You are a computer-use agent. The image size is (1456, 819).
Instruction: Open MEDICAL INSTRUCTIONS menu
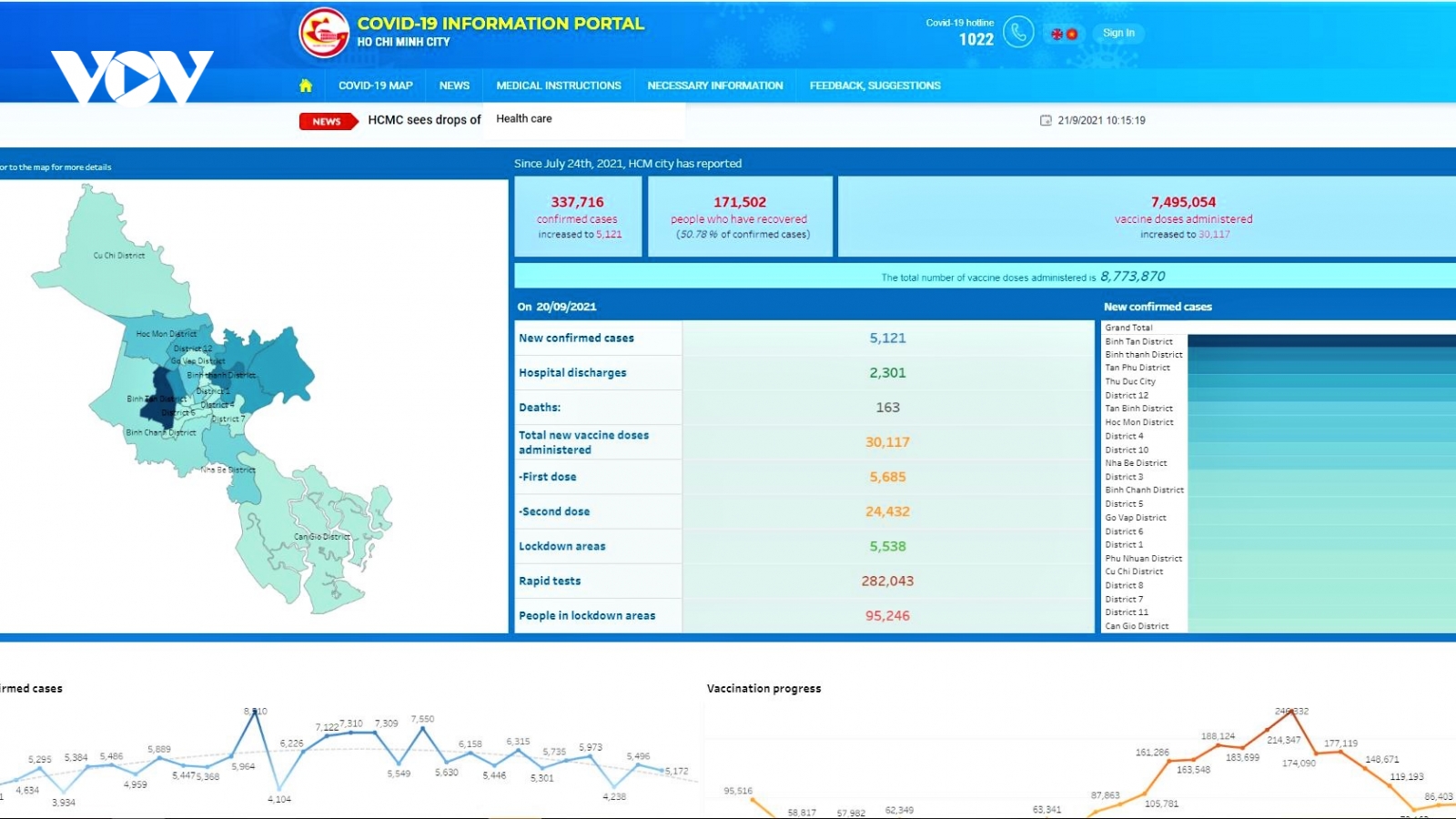tap(559, 86)
